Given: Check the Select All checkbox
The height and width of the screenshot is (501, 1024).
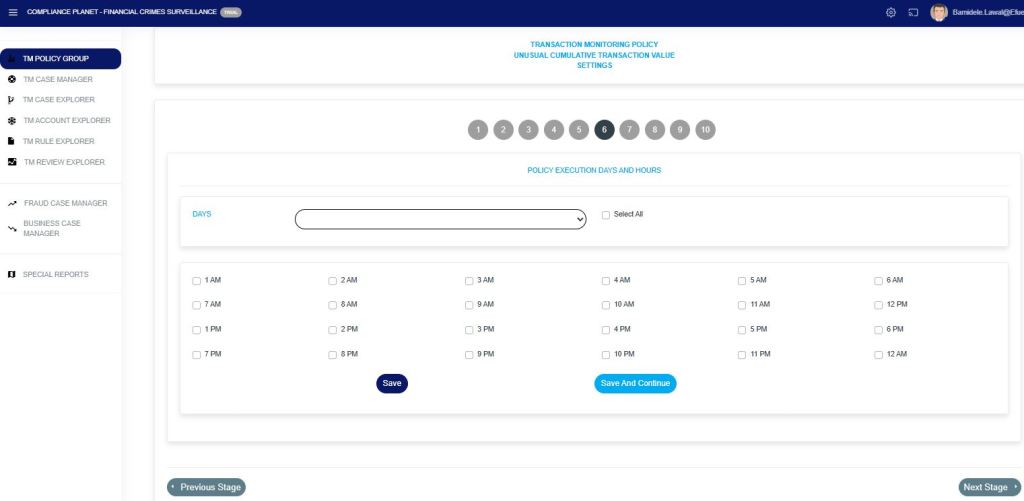Looking at the screenshot, I should (606, 215).
